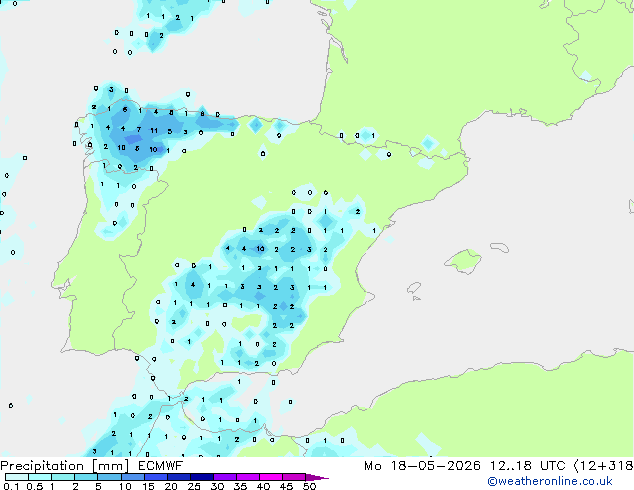This screenshot has height=490, width=634.
Task: Click the "ECMWF" model label
Action: (161, 466)
